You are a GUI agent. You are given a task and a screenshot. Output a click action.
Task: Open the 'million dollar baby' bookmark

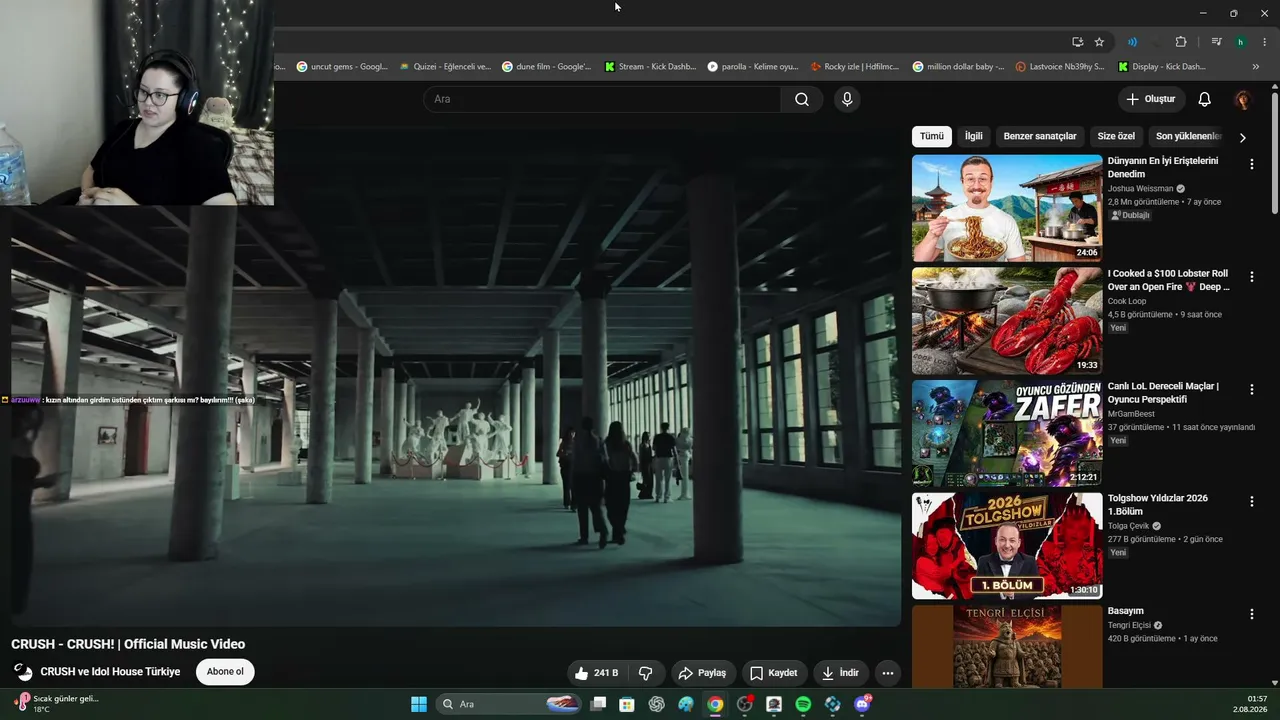[959, 67]
